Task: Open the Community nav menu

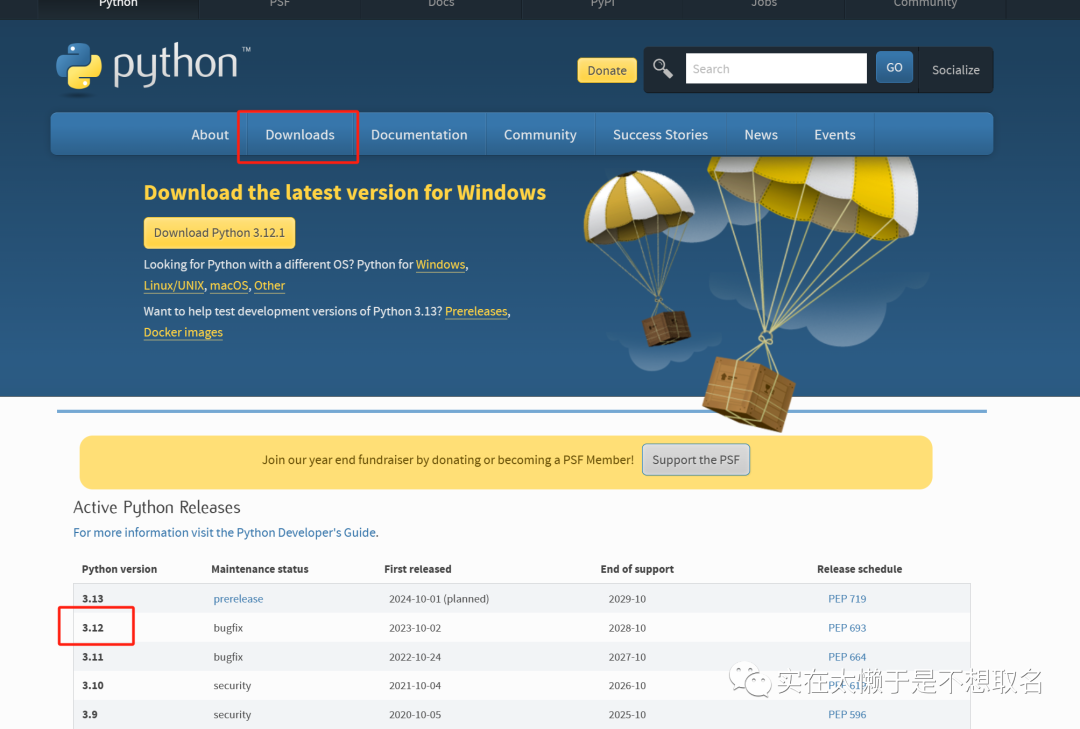Action: 540,135
